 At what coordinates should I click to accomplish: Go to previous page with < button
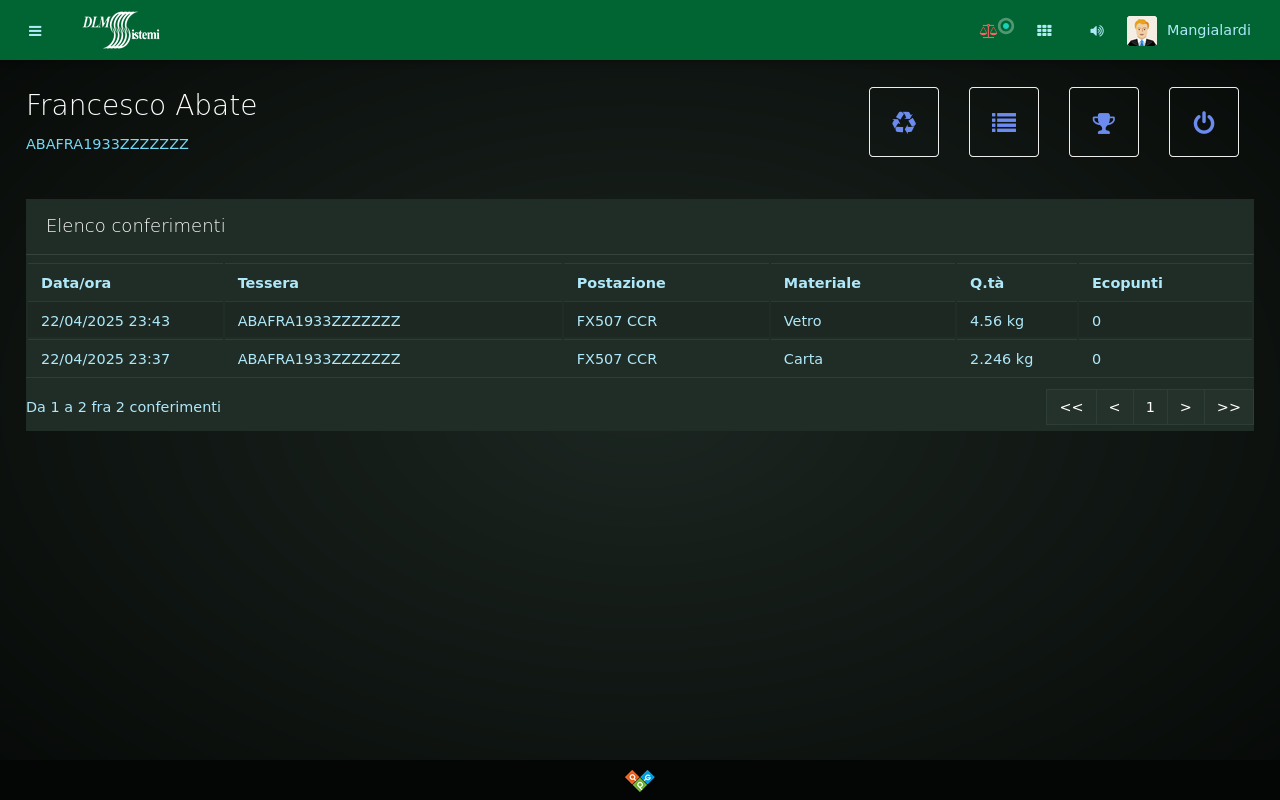point(1114,407)
